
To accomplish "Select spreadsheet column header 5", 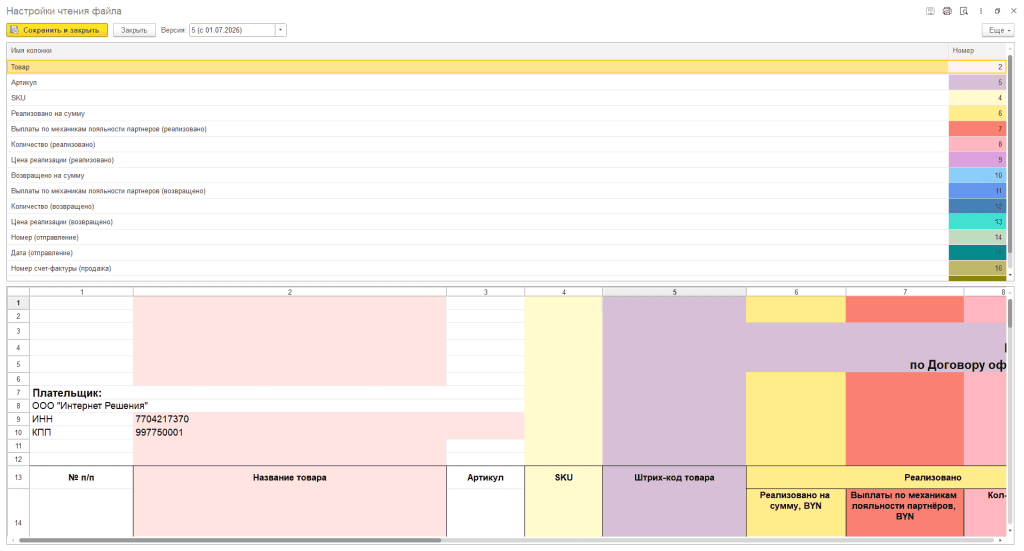I will [674, 292].
